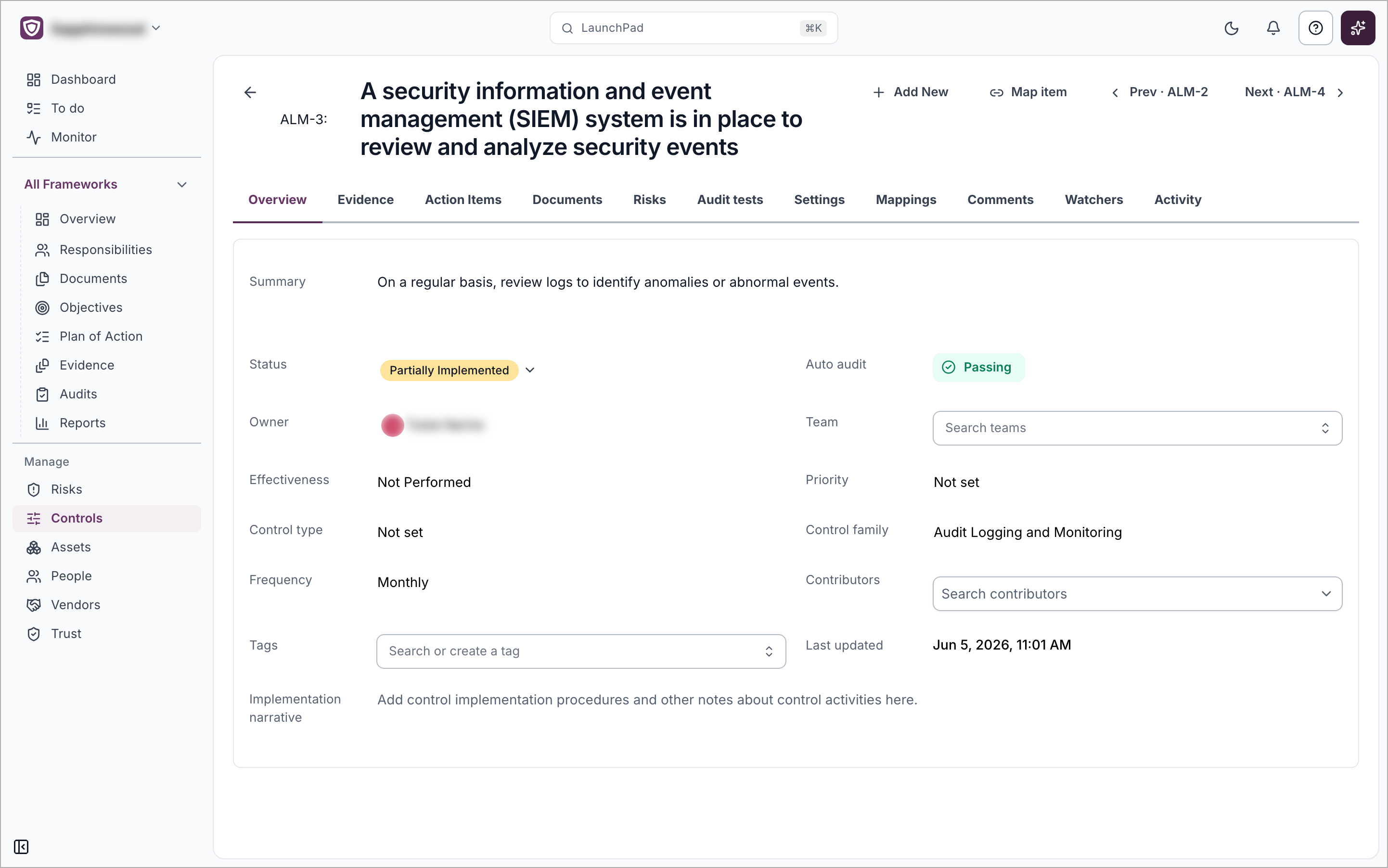This screenshot has height=868, width=1388.
Task: Click the 'Jun 5, 2026, 11:01 AM' timestamp
Action: coord(1002,645)
